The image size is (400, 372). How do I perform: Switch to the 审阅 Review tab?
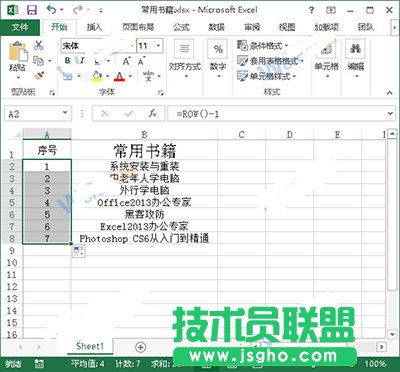click(252, 27)
